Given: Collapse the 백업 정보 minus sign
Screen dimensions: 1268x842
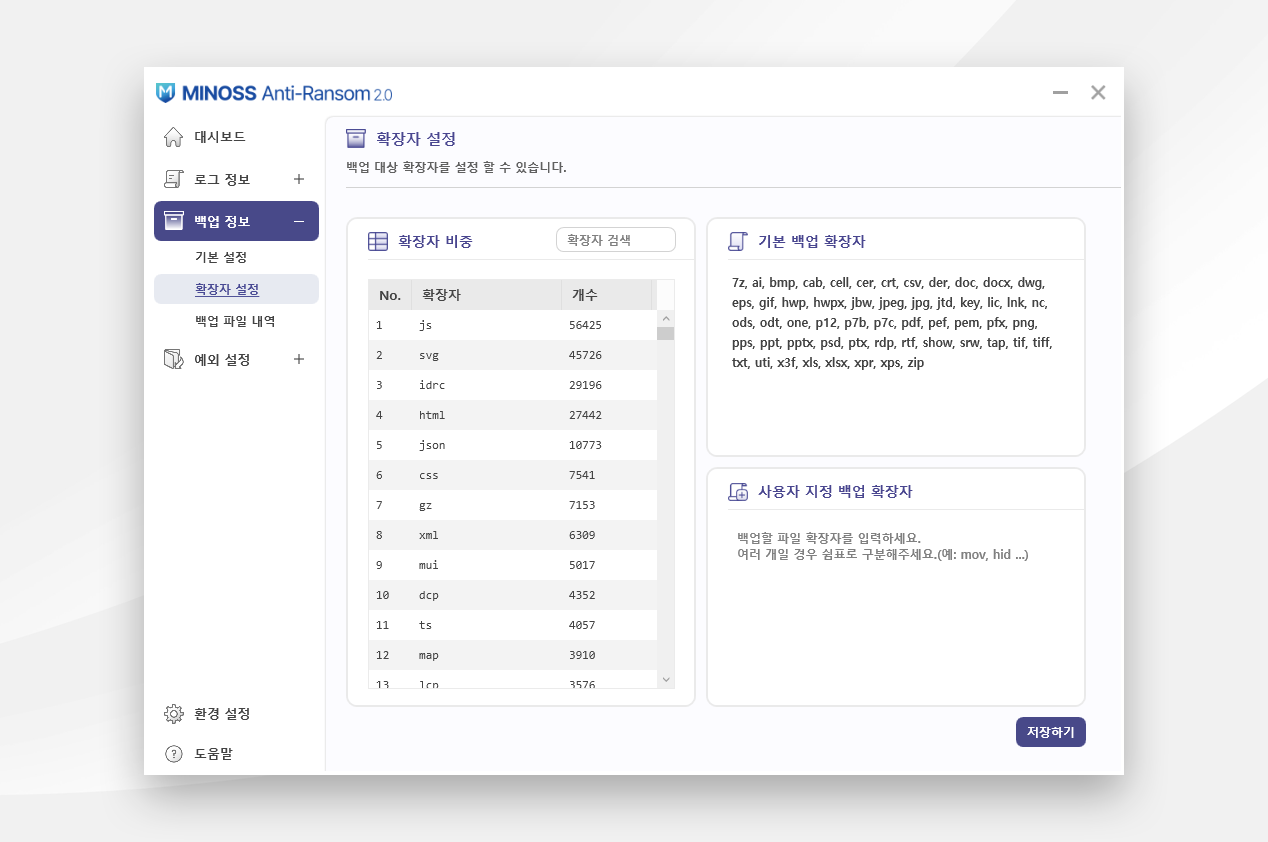Looking at the screenshot, I should tap(299, 221).
